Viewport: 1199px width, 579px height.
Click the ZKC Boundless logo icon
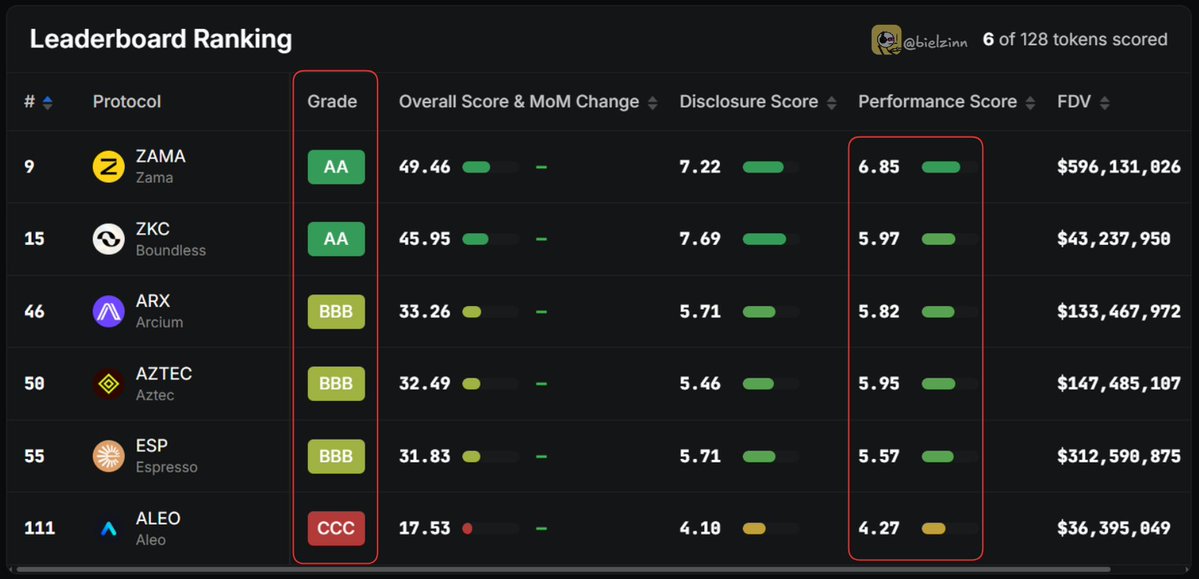109,239
